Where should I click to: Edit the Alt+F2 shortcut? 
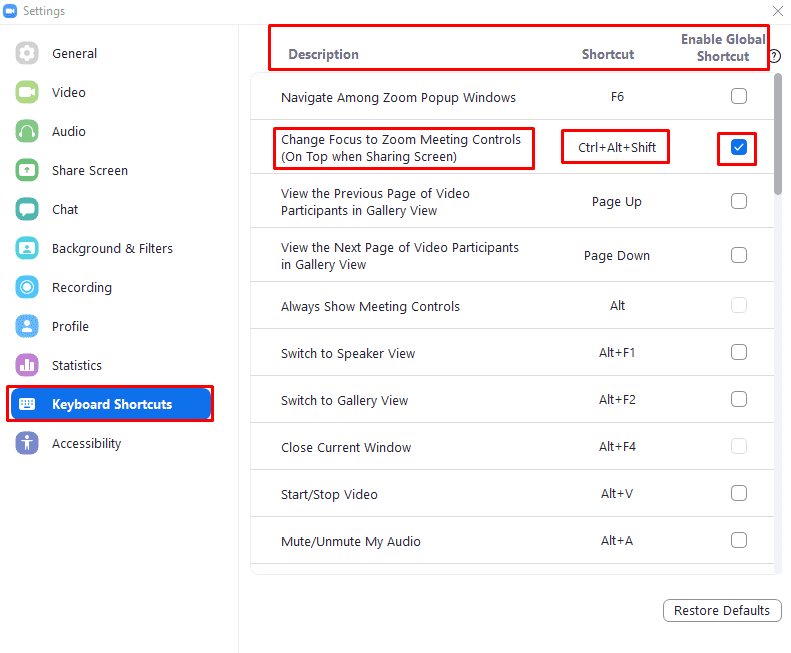pyautogui.click(x=616, y=400)
